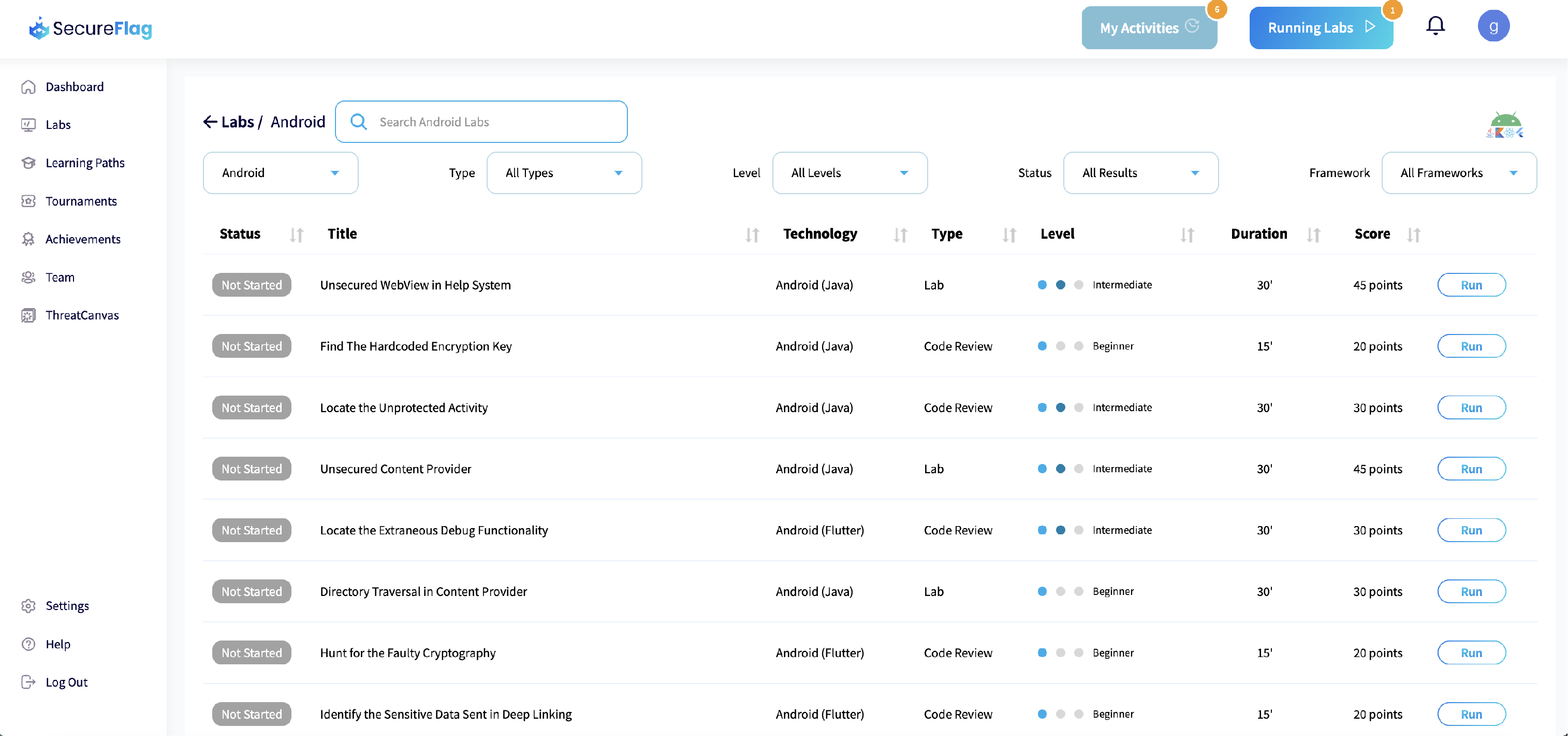Screen dimensions: 1568x742
Task: Sort table by Score column arrows
Action: [x=1413, y=235]
